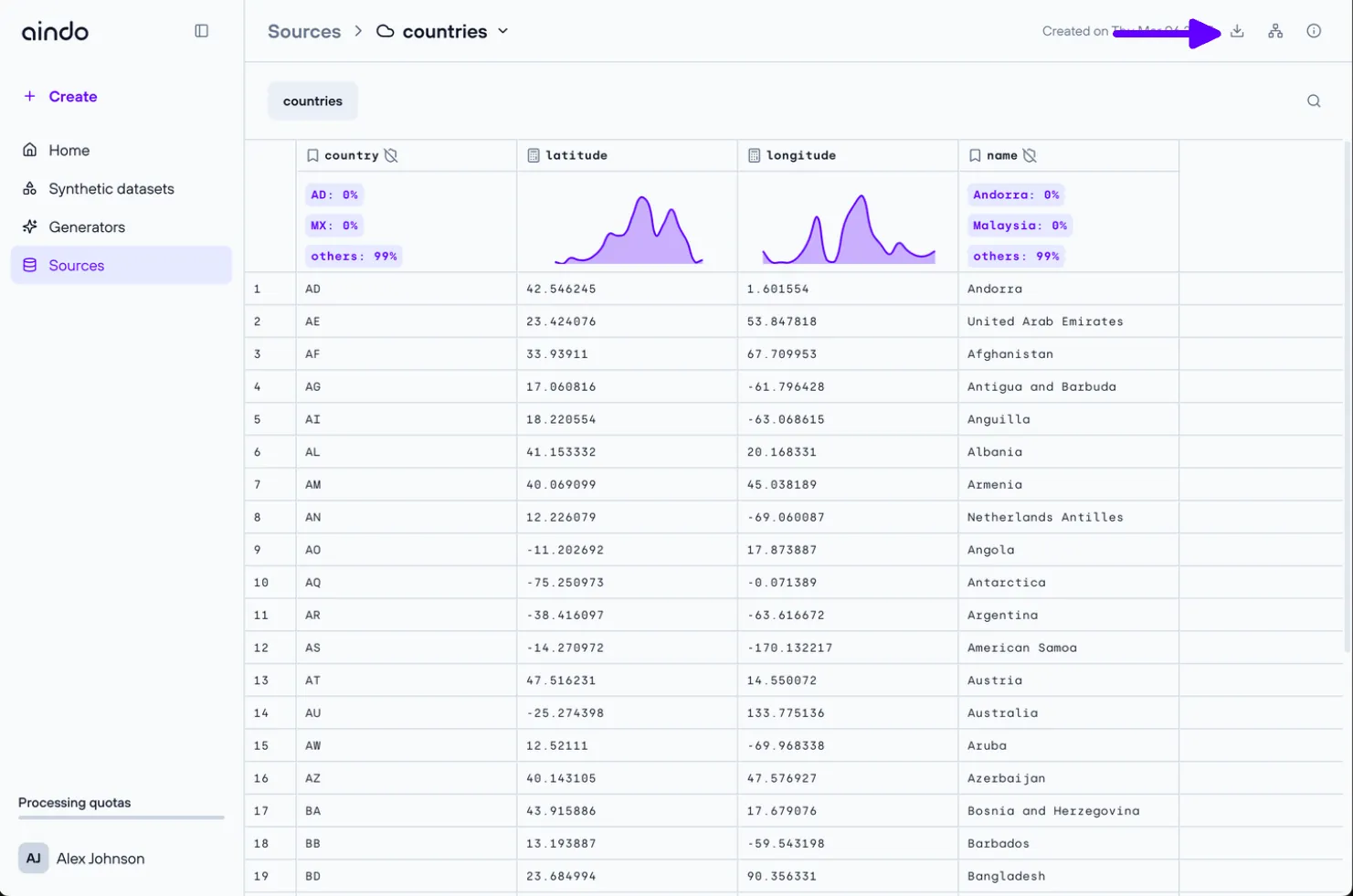
Task: Click the aindo logo
Action: (x=56, y=32)
